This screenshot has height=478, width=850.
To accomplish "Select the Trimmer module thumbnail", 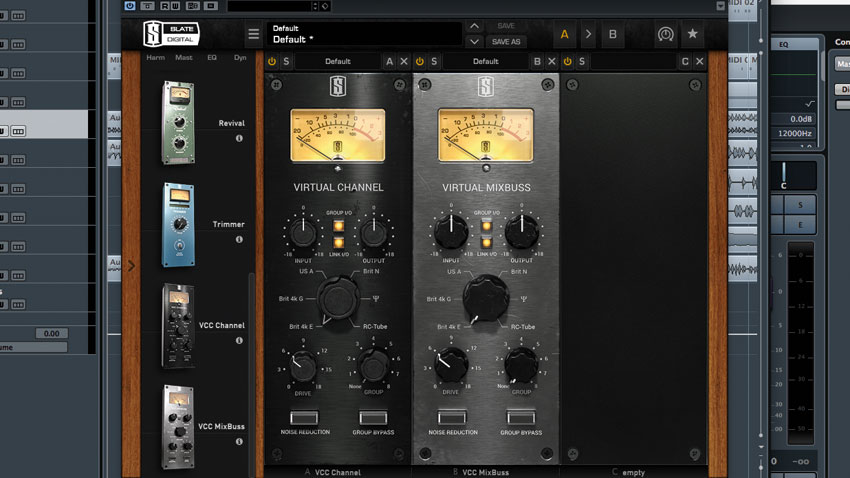I will pos(178,224).
